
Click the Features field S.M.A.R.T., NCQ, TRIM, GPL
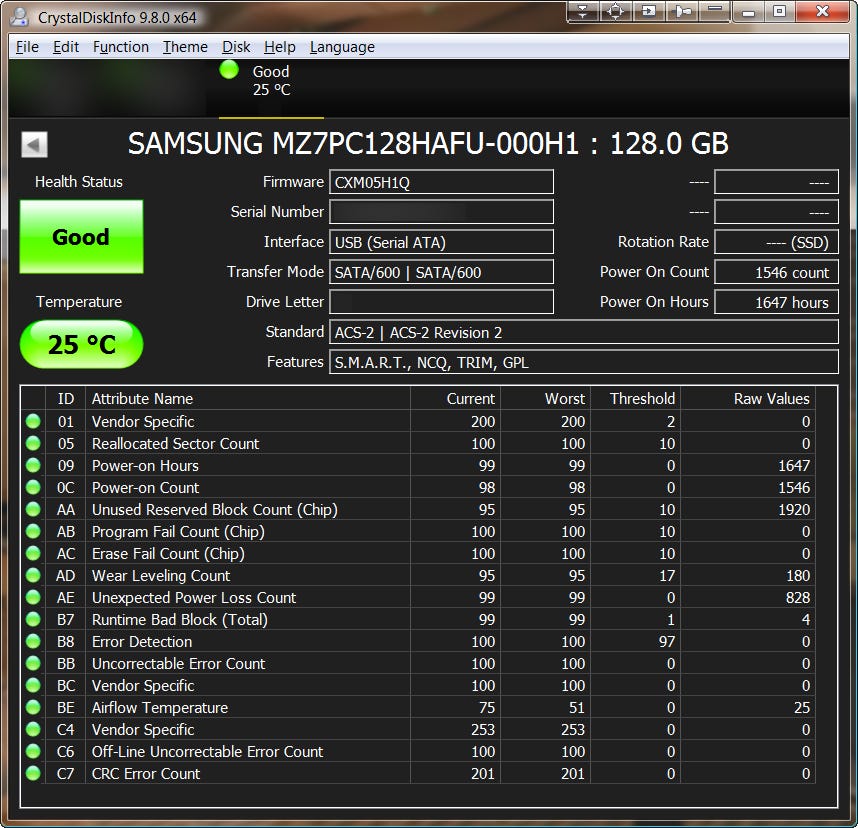point(583,362)
